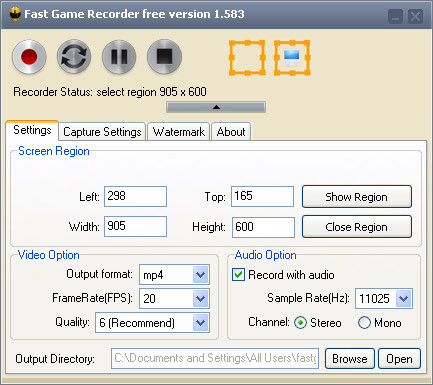The width and height of the screenshot is (433, 385).
Task: Open the Quality dropdown
Action: pos(152,322)
